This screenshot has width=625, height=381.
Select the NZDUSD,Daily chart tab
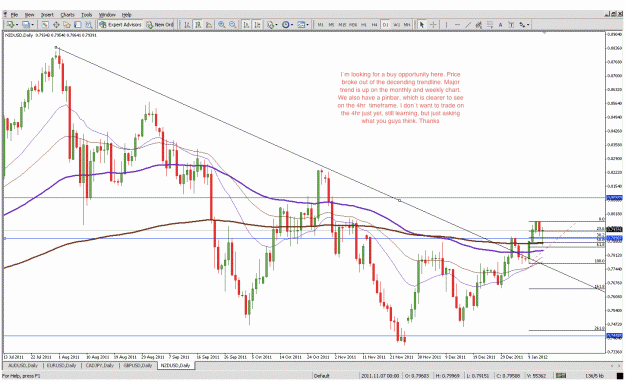tap(176, 365)
